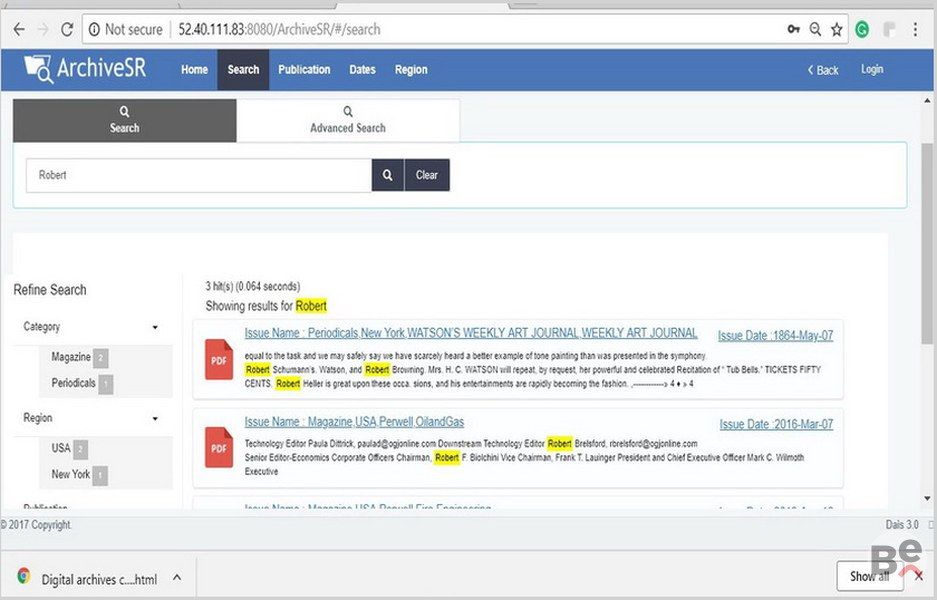Switch to the Advanced Search tab

347,121
